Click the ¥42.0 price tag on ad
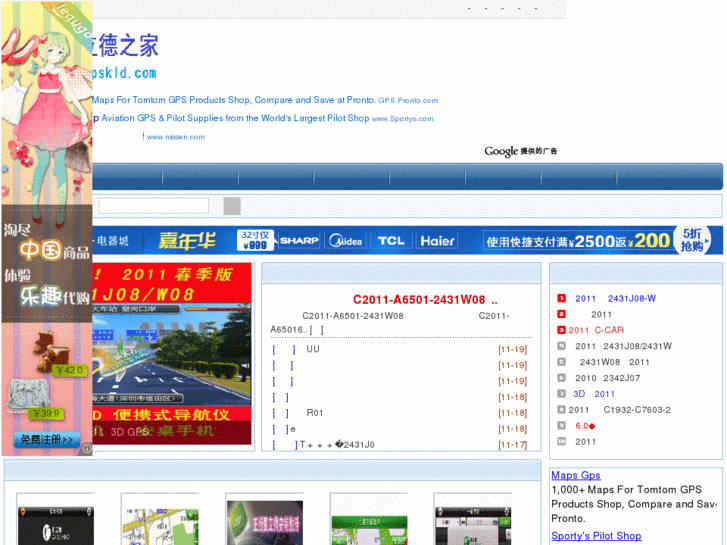Viewport: 727px width, 545px height. pyautogui.click(x=70, y=370)
